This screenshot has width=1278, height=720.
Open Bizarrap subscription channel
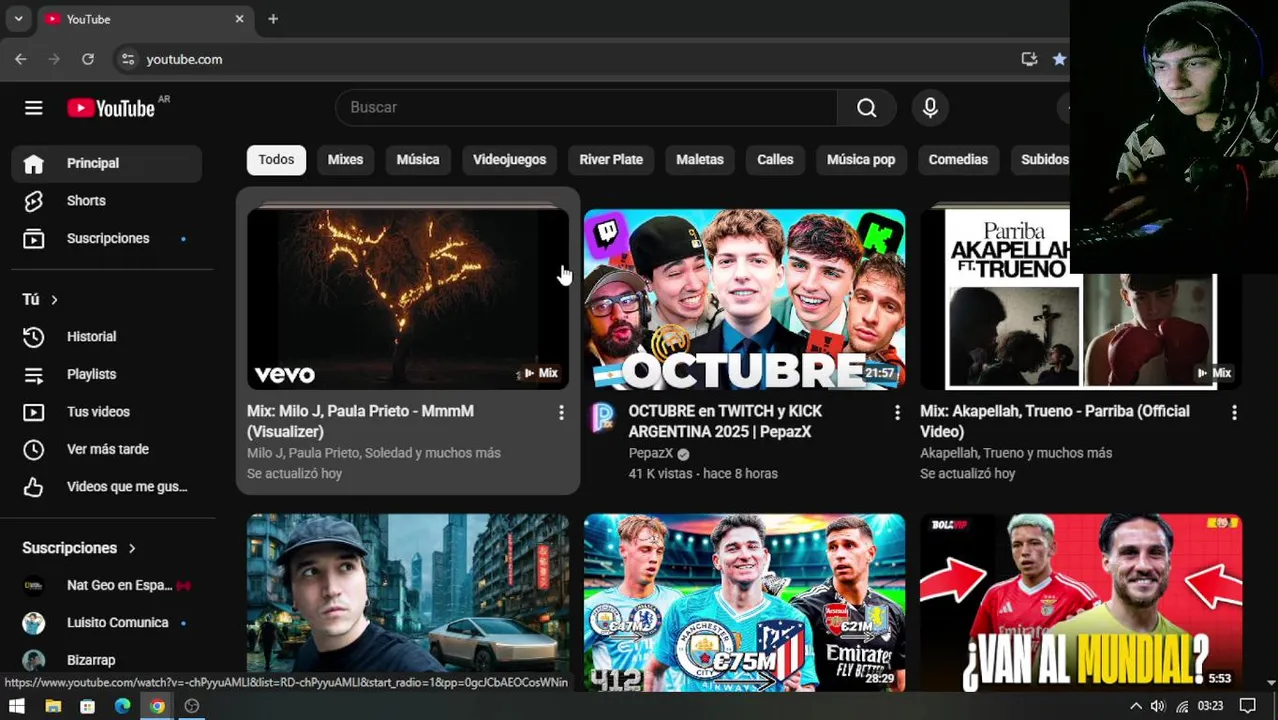coord(107,660)
